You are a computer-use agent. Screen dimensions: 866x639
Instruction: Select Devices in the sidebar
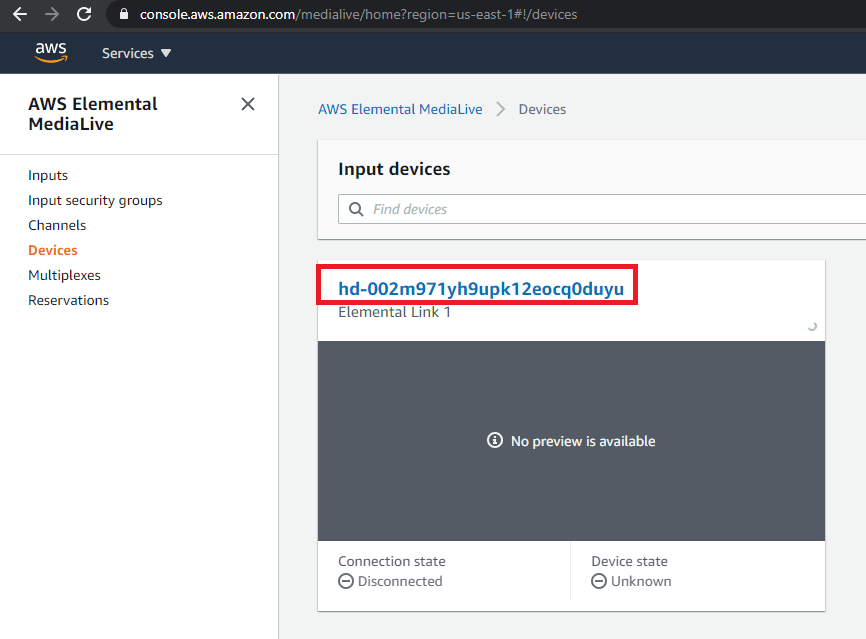(x=52, y=250)
